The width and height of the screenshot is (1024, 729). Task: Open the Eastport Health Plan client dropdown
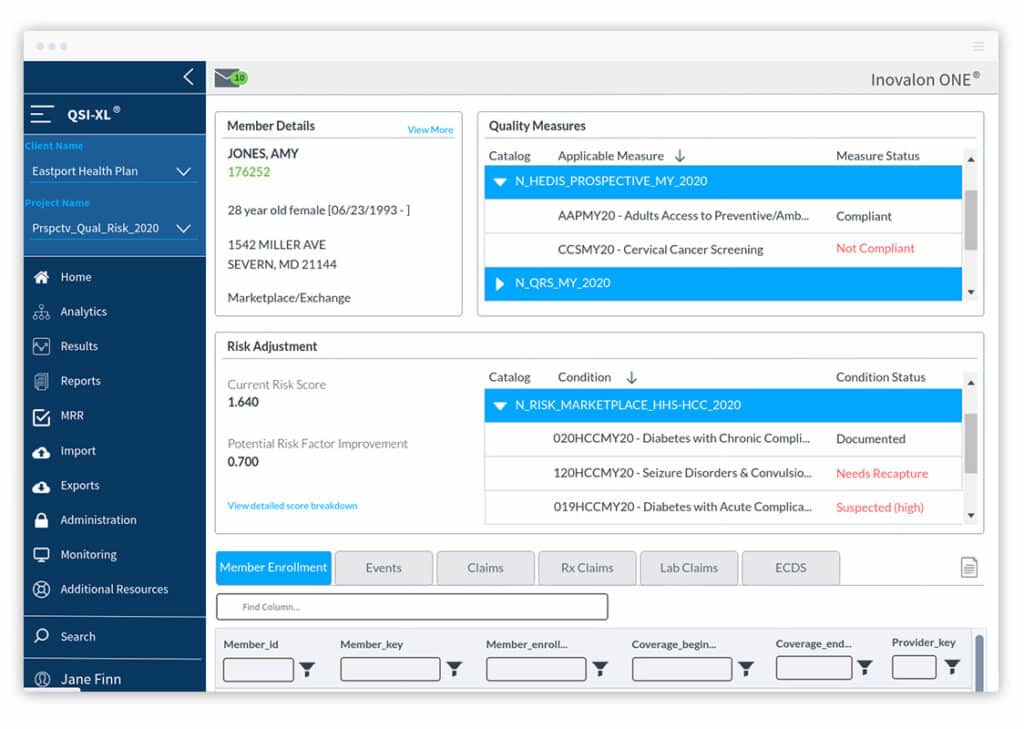pyautogui.click(x=112, y=171)
